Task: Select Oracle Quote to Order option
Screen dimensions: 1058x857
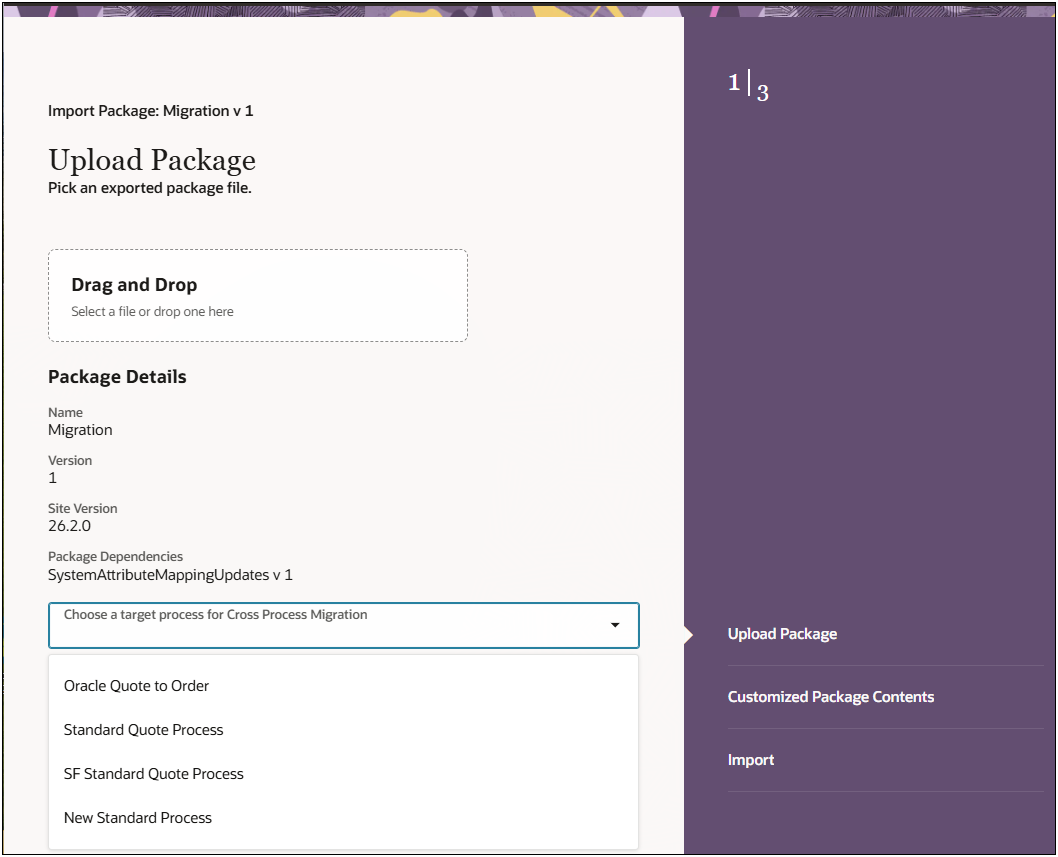Action: pos(343,686)
